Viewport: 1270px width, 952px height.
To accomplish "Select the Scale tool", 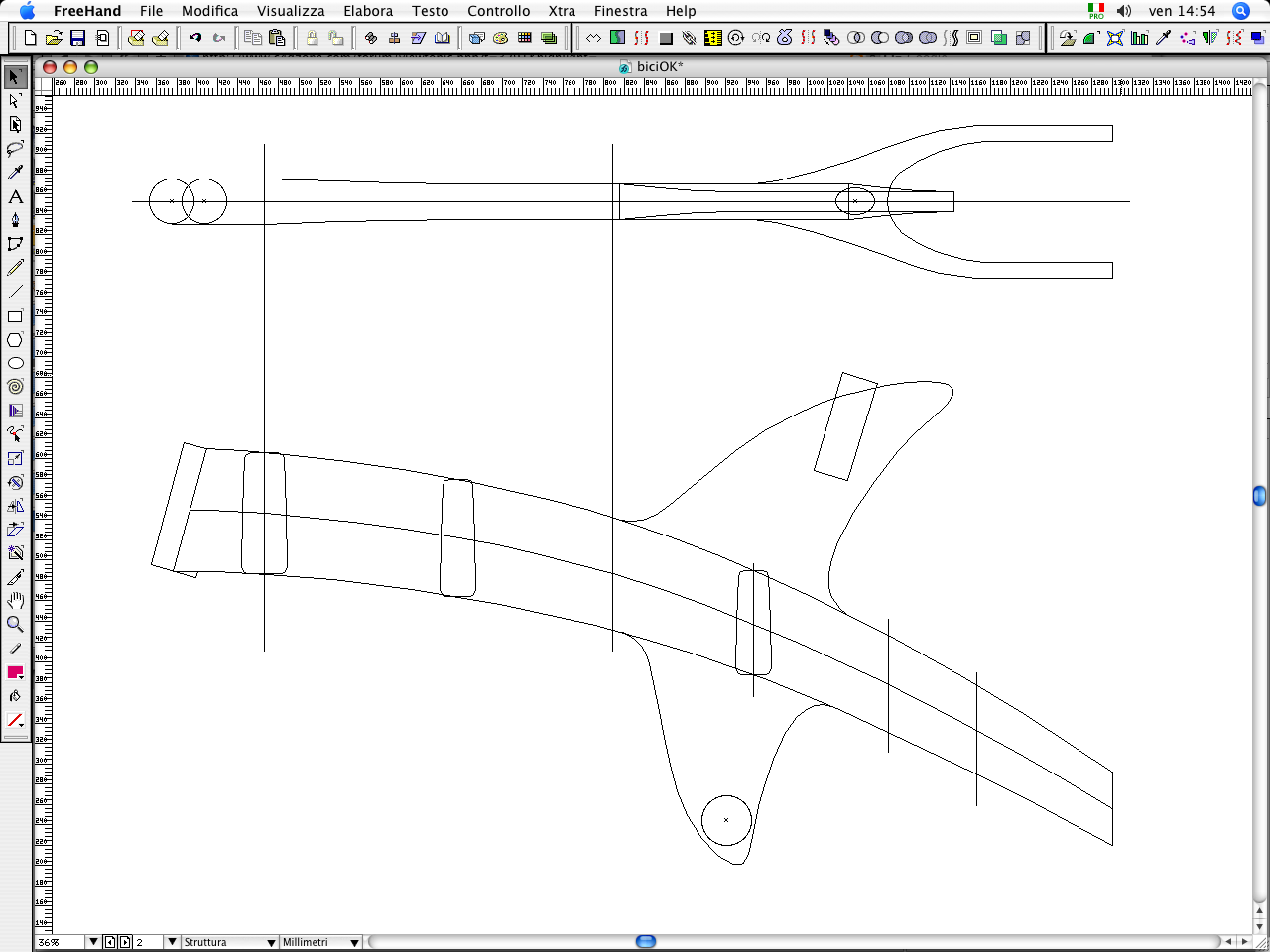I will (15, 458).
